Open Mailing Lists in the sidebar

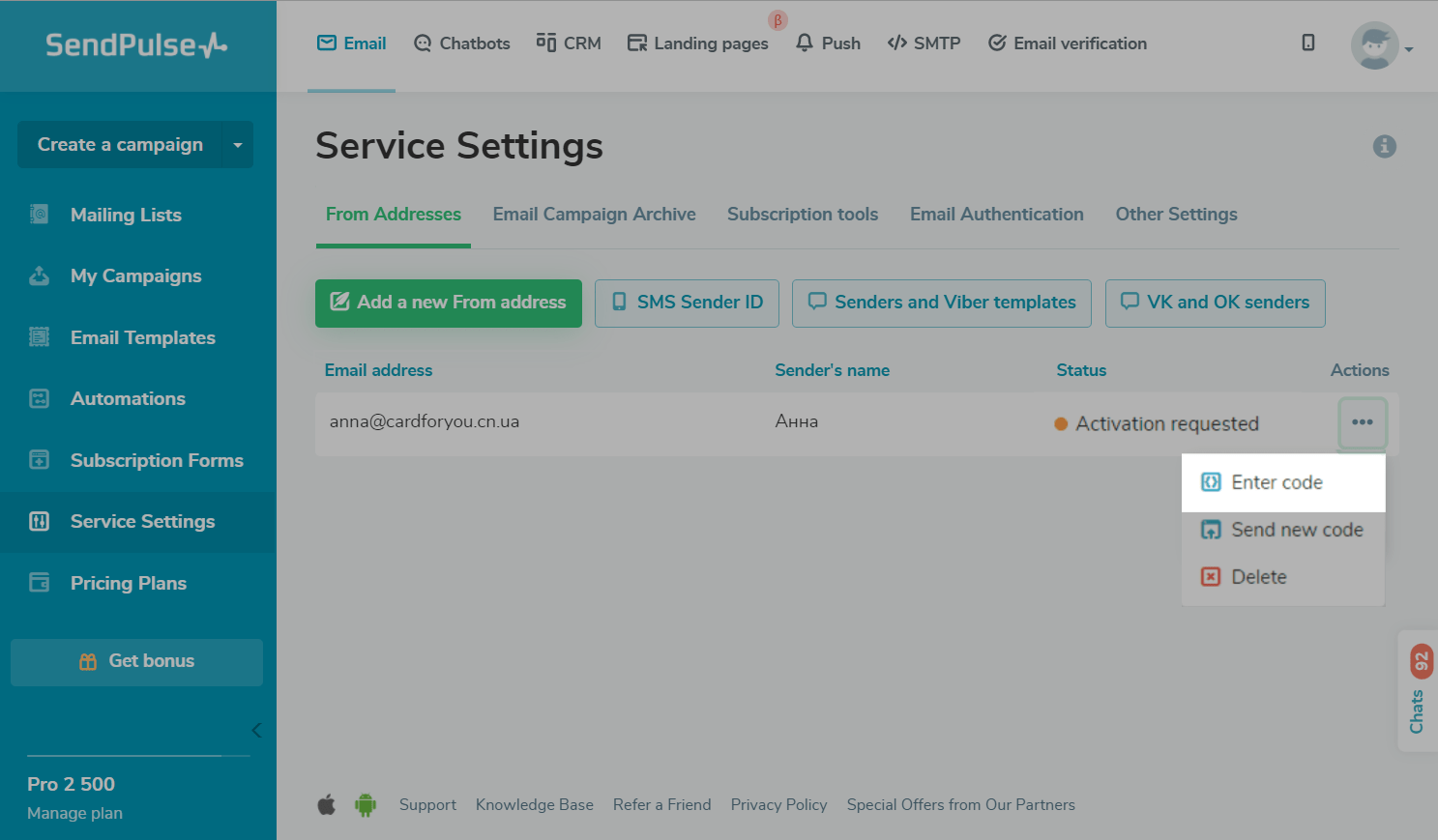click(x=126, y=215)
